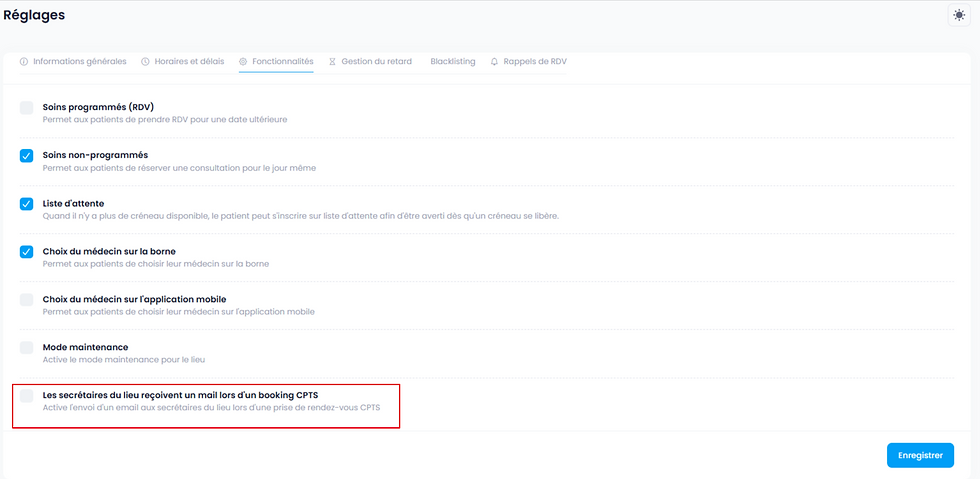Image resolution: width=980 pixels, height=479 pixels.
Task: Click the Enregistrer button
Action: click(920, 455)
